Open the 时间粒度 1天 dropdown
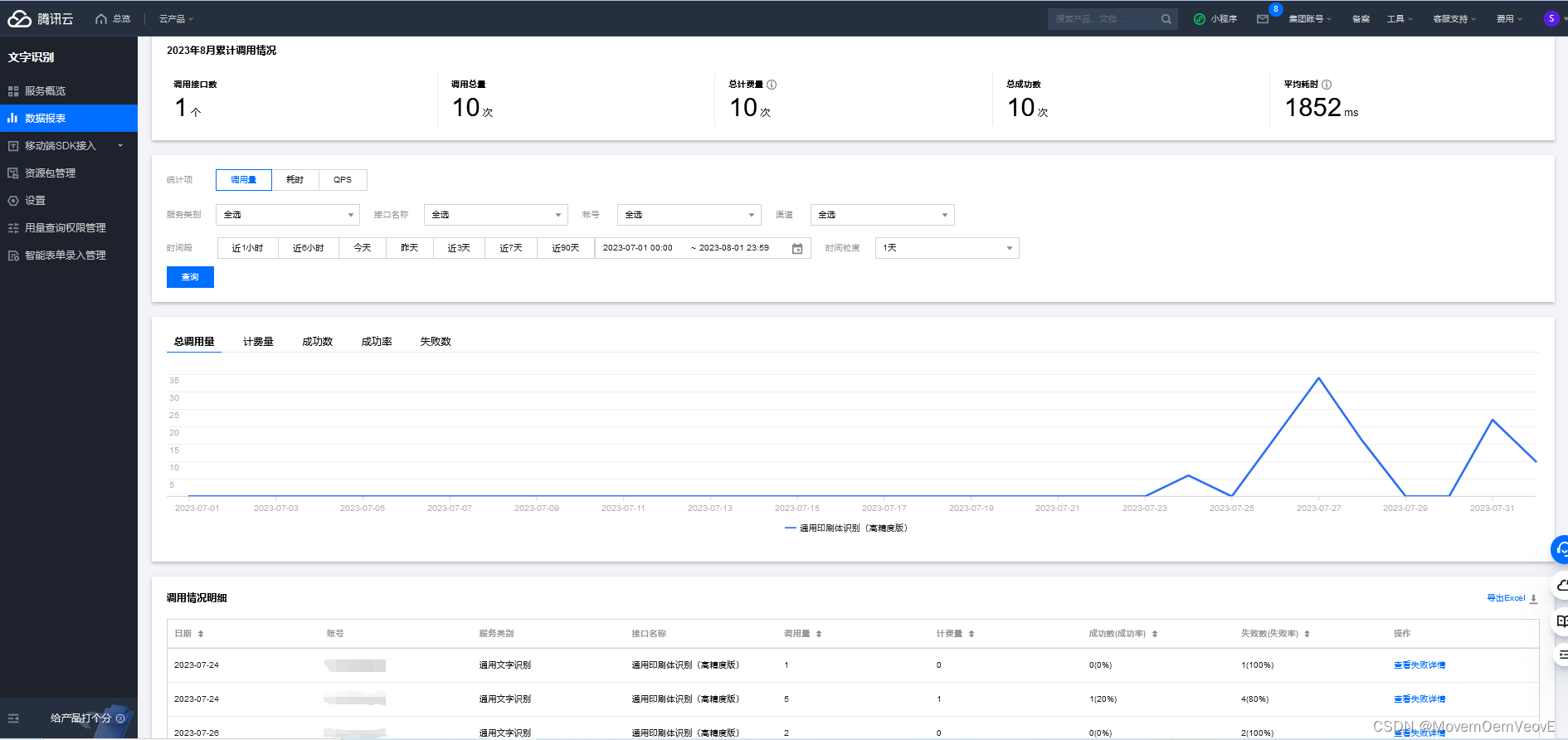 (x=947, y=248)
